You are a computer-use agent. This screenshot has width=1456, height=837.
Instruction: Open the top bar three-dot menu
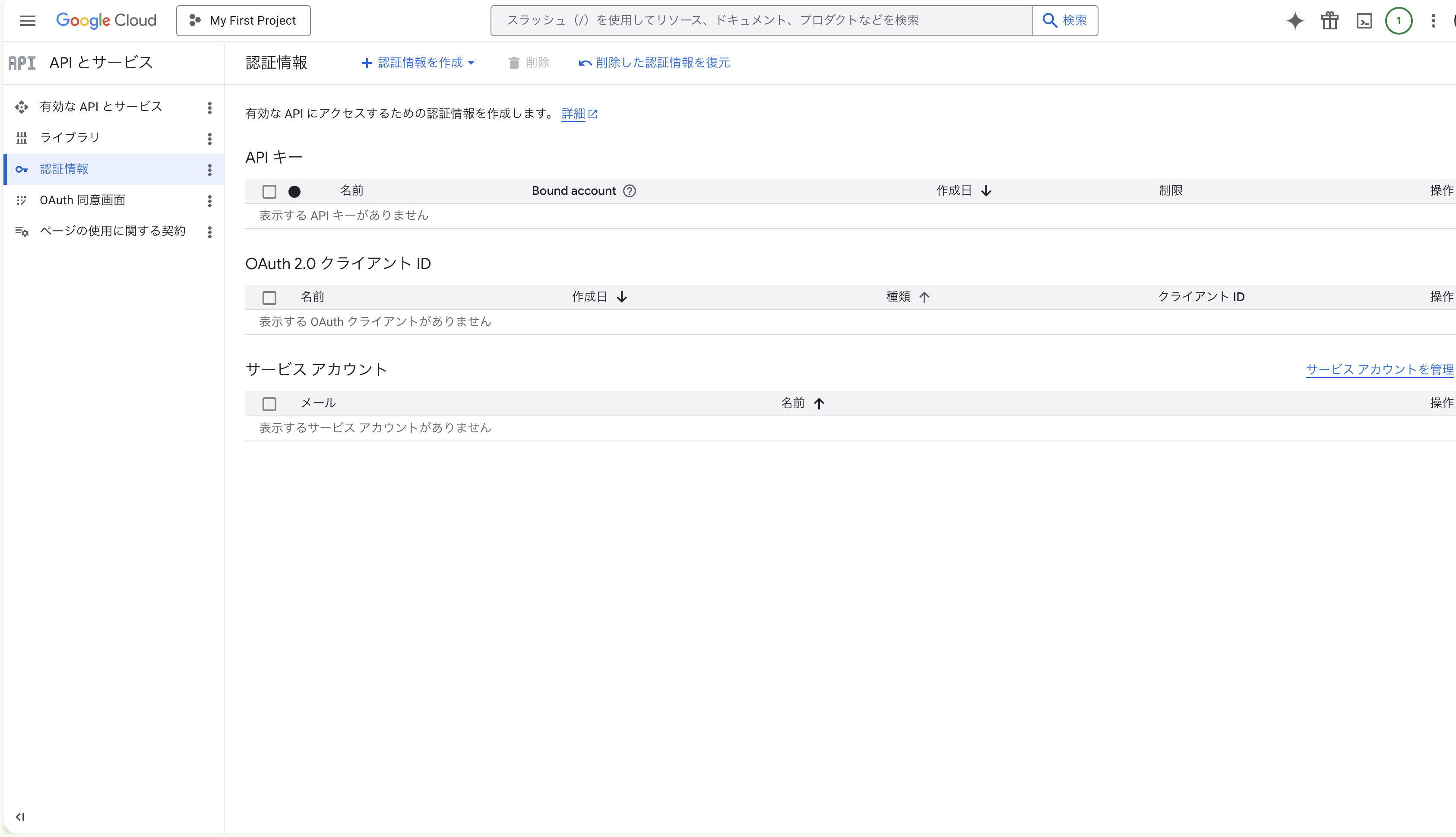[x=1433, y=21]
